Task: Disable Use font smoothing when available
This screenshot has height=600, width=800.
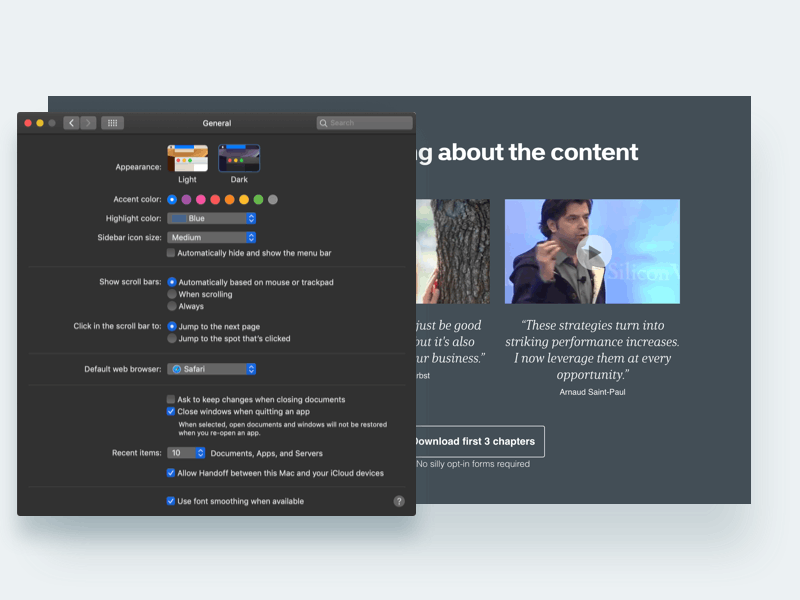Action: [170, 501]
